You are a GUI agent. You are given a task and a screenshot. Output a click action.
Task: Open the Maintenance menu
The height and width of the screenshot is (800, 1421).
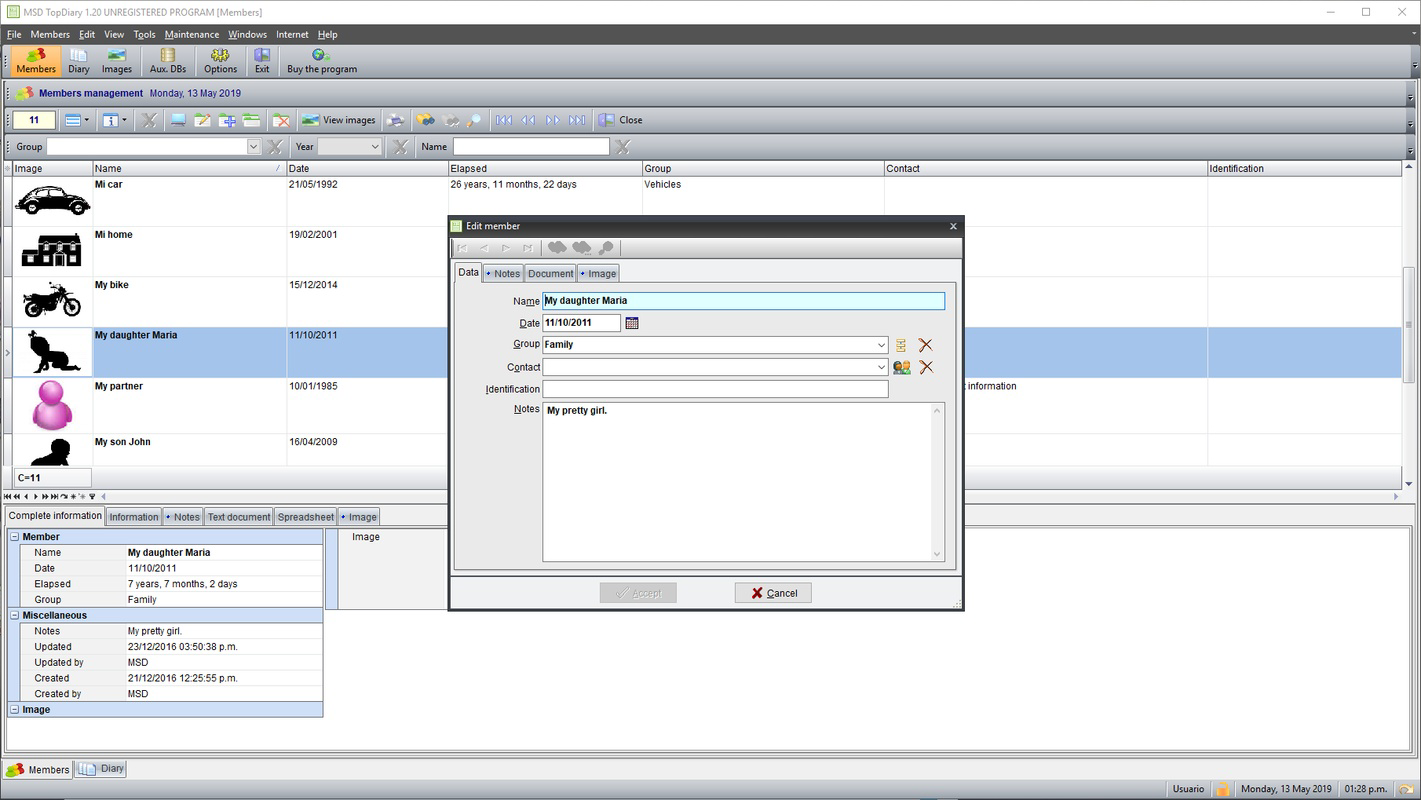coord(192,34)
